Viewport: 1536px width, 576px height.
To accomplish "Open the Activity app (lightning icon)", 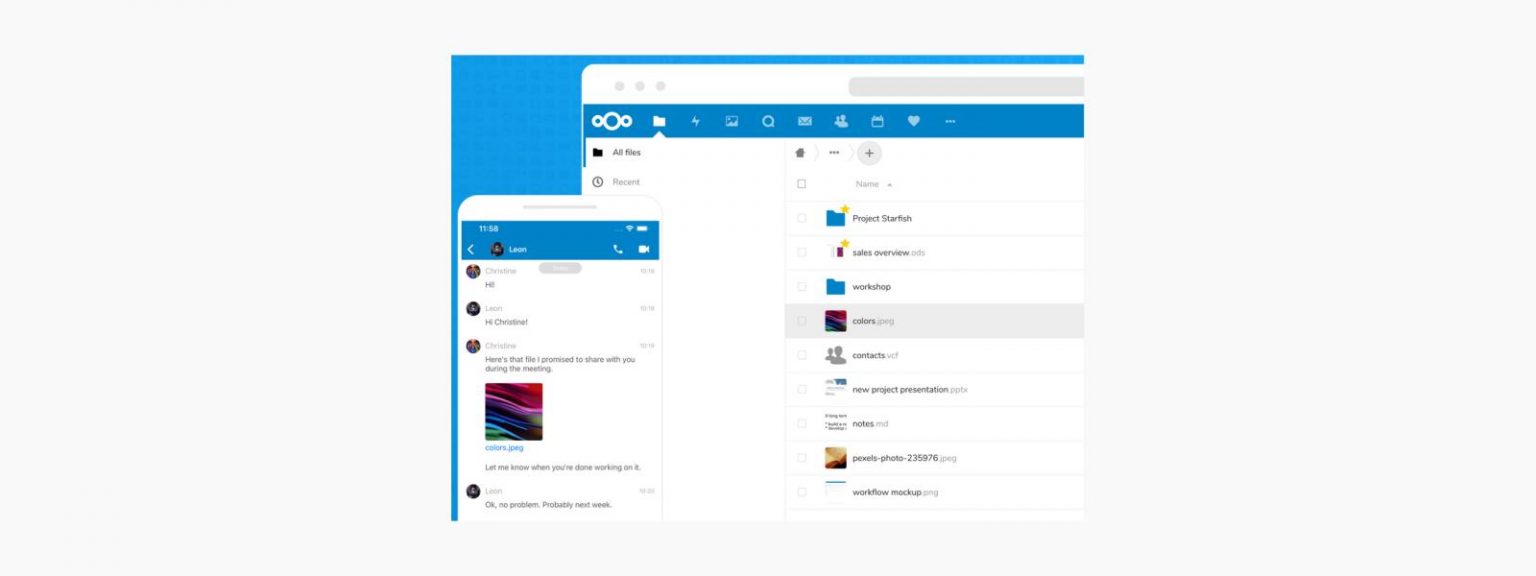I will pyautogui.click(x=693, y=121).
